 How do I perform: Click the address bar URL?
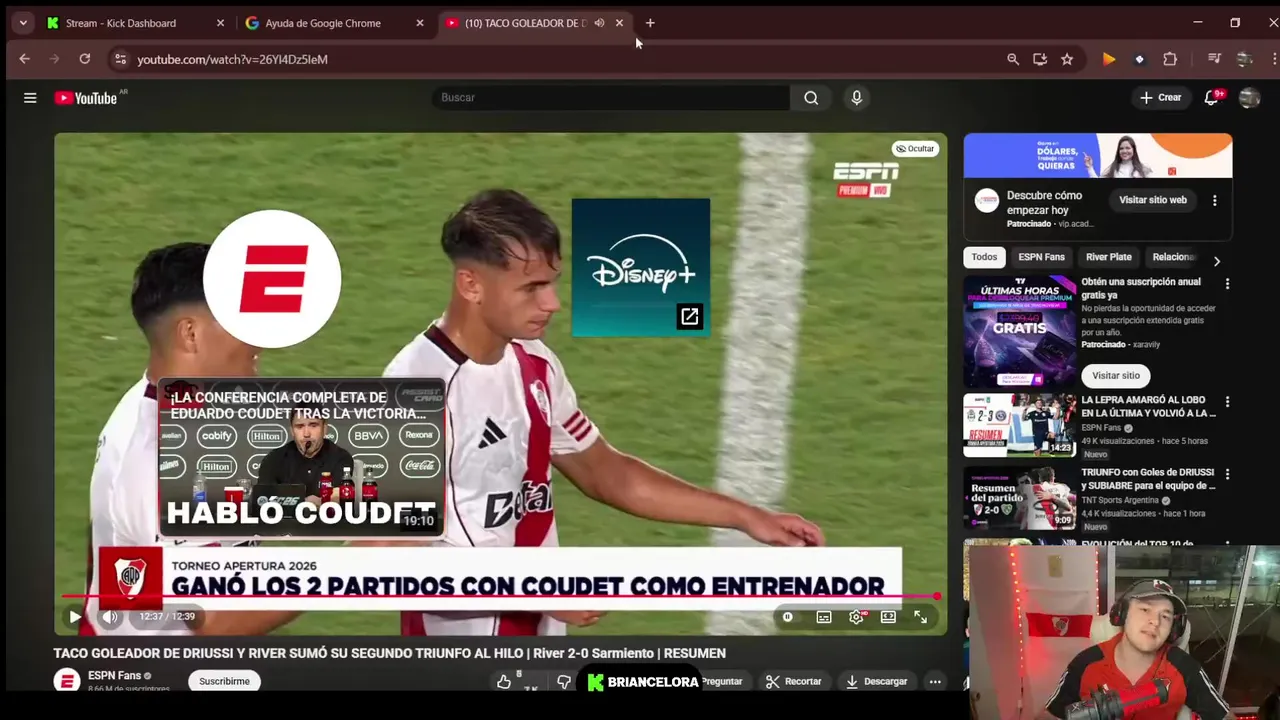coord(232,59)
